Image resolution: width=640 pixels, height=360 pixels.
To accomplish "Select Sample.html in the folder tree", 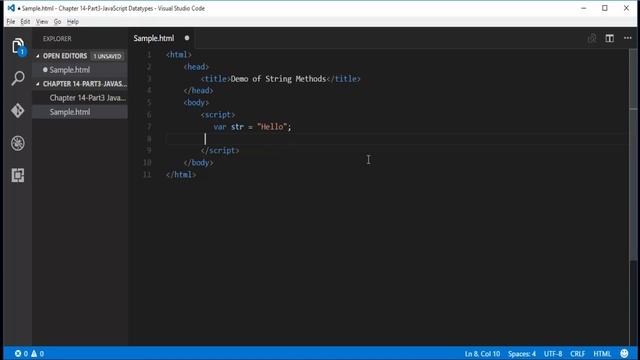I will [80, 112].
